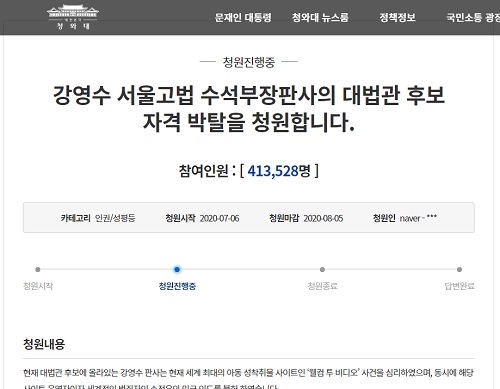Viewport: 500px width, 389px height.
Task: Click the 청원내용 section heading
Action: (44, 344)
